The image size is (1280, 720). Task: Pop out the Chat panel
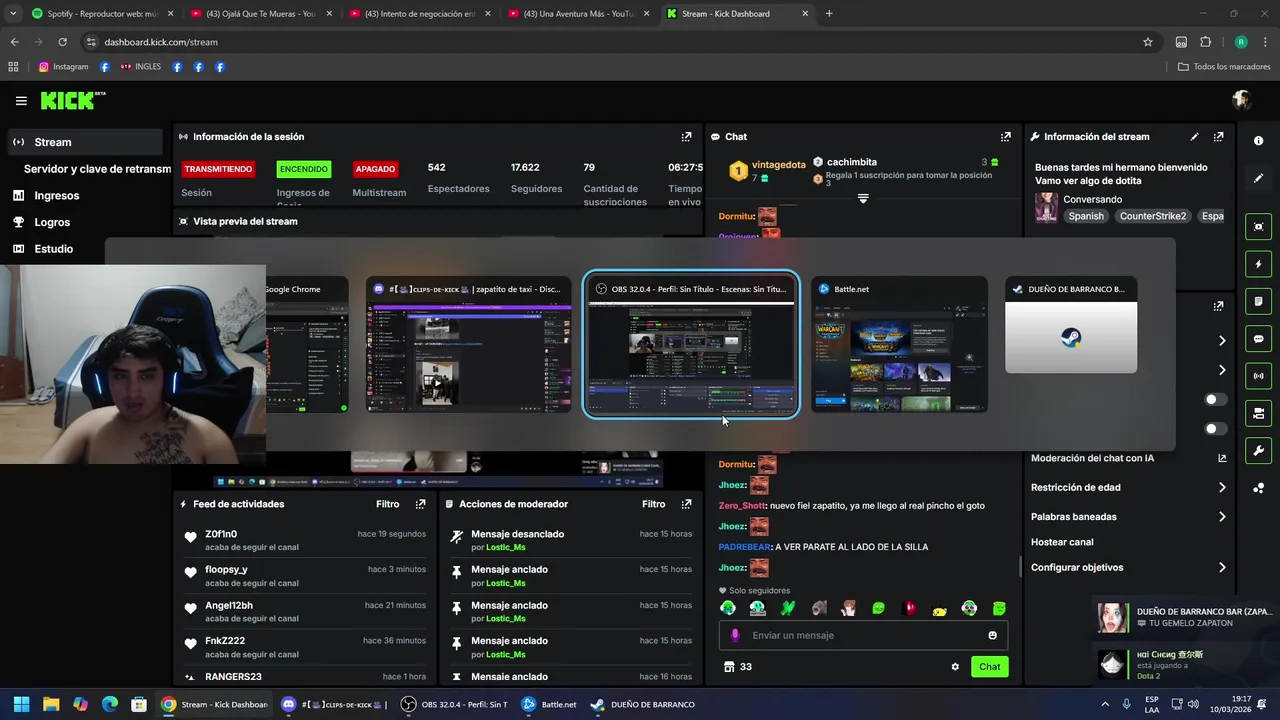[1006, 137]
